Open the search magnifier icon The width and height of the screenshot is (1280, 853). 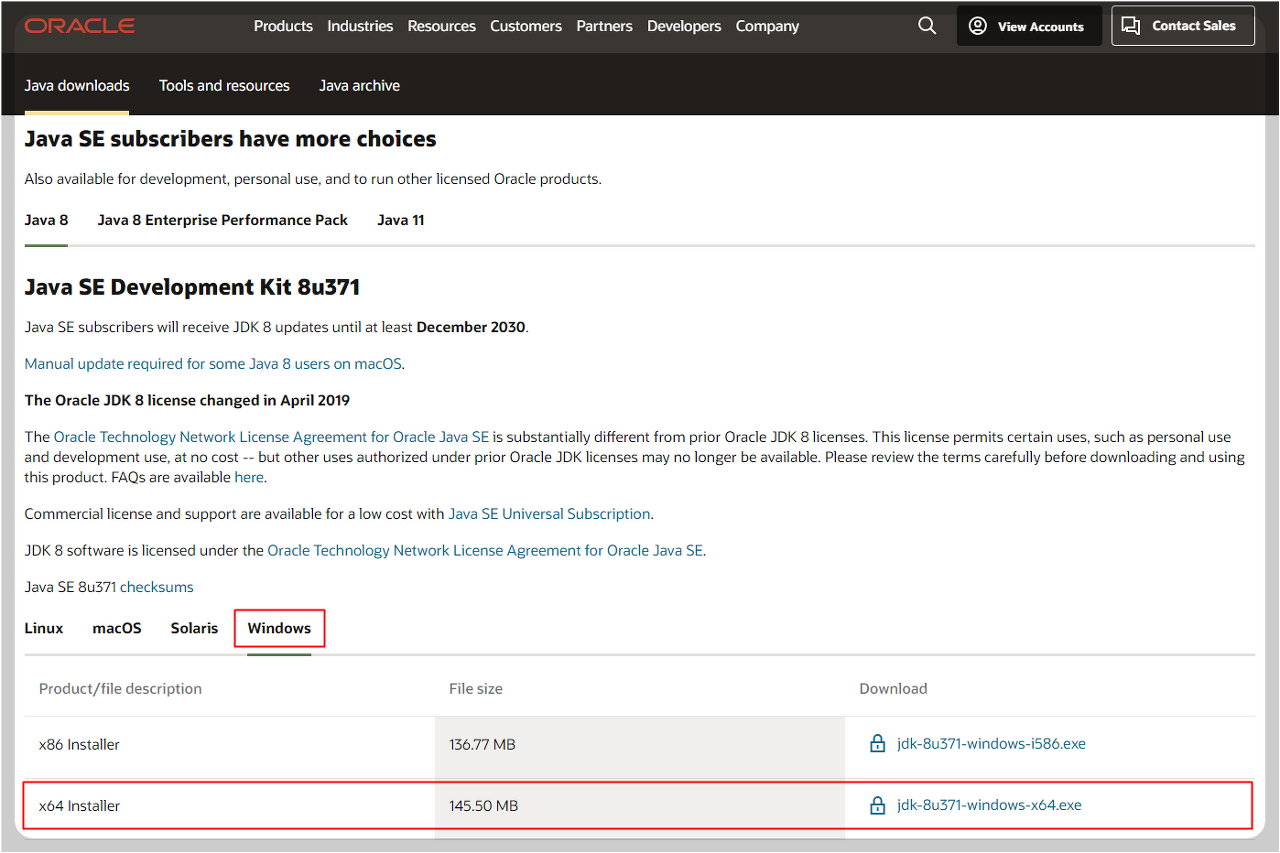click(927, 26)
